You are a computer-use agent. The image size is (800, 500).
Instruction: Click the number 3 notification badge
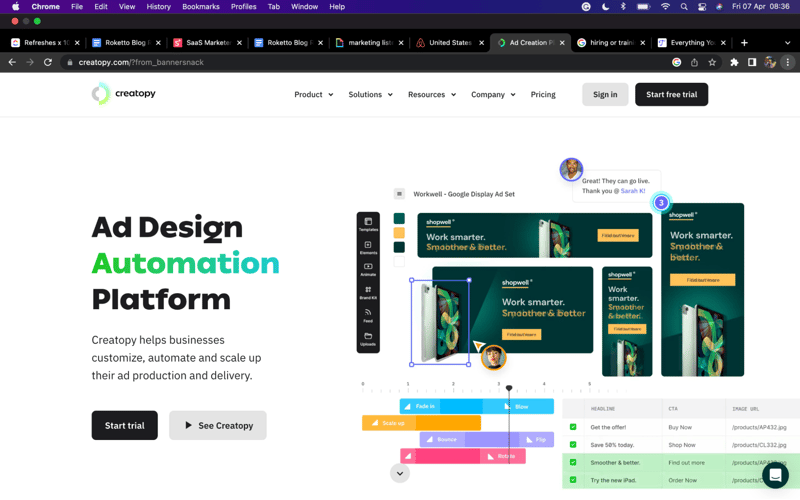(661, 203)
